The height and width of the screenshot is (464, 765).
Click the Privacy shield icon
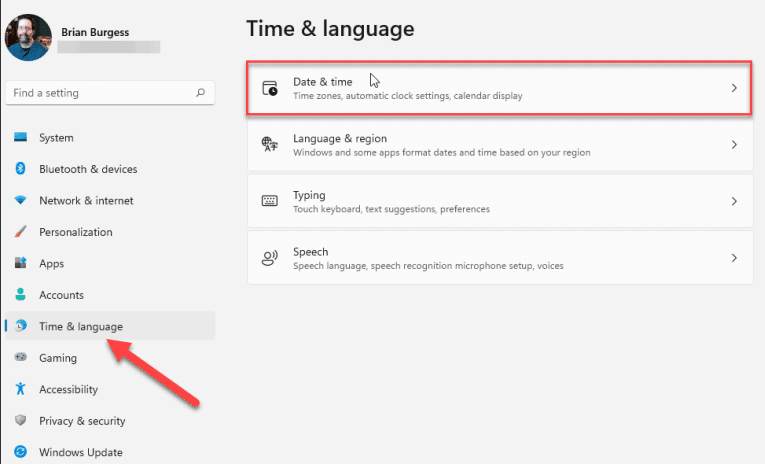[x=20, y=420]
